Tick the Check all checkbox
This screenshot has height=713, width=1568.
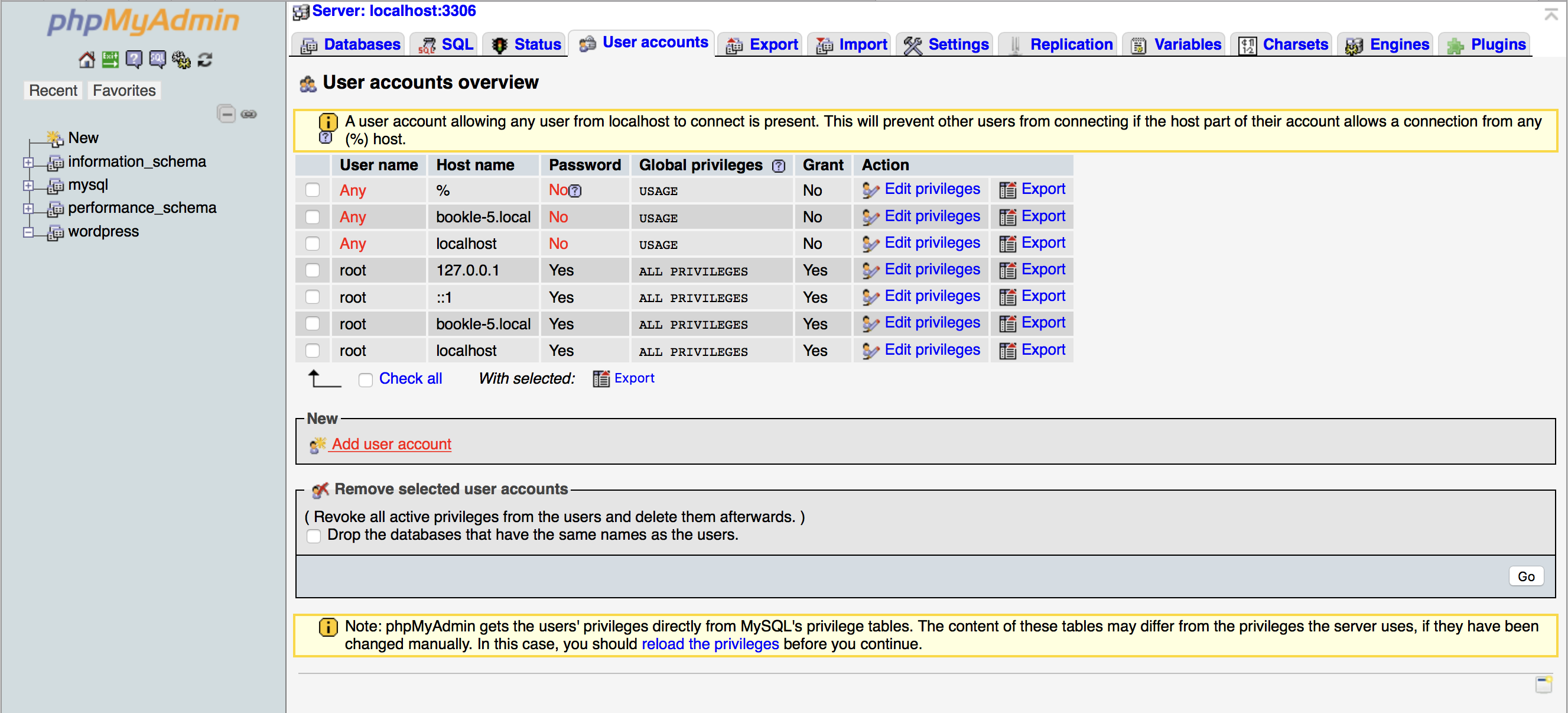365,380
